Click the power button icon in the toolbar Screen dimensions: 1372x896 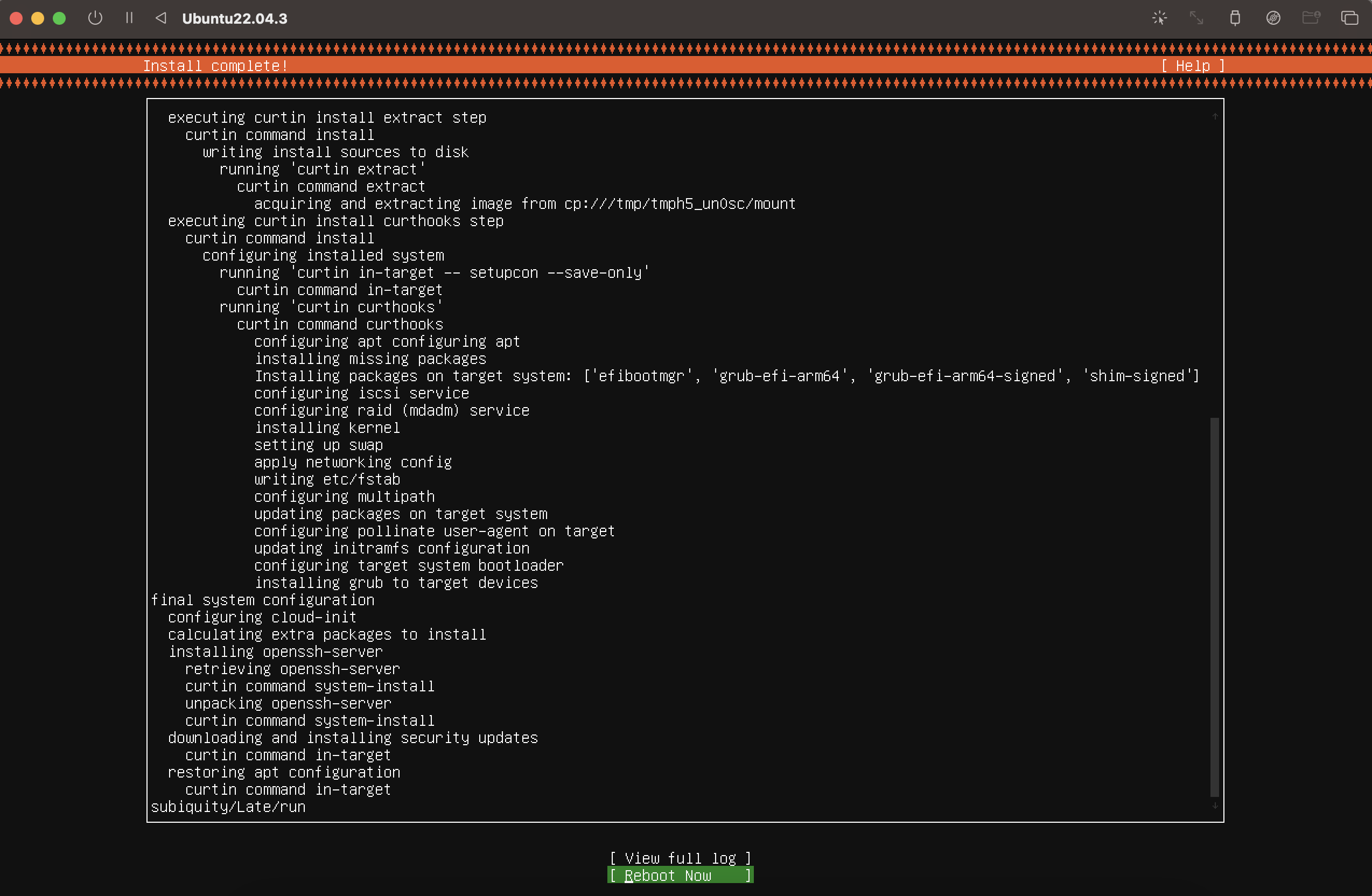[x=95, y=18]
